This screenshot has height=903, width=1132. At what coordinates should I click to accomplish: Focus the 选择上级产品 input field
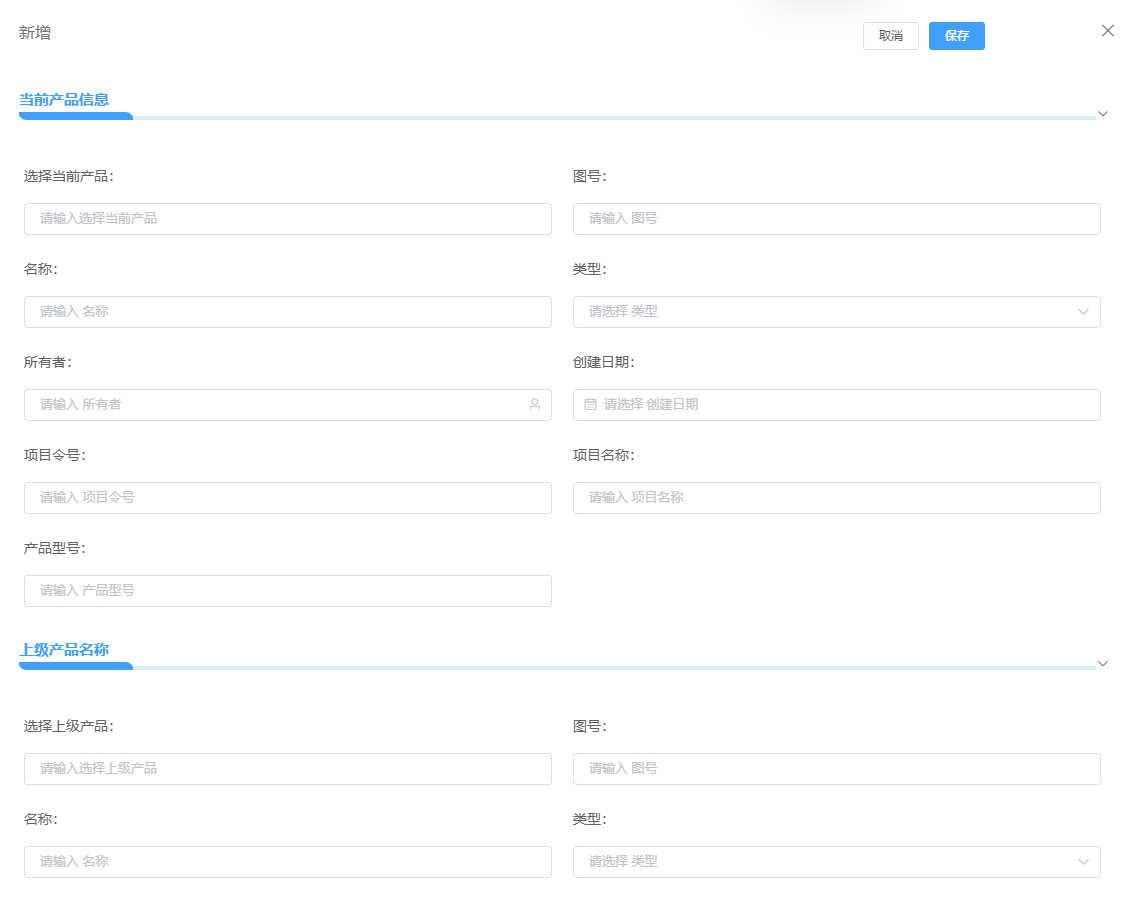pos(287,769)
